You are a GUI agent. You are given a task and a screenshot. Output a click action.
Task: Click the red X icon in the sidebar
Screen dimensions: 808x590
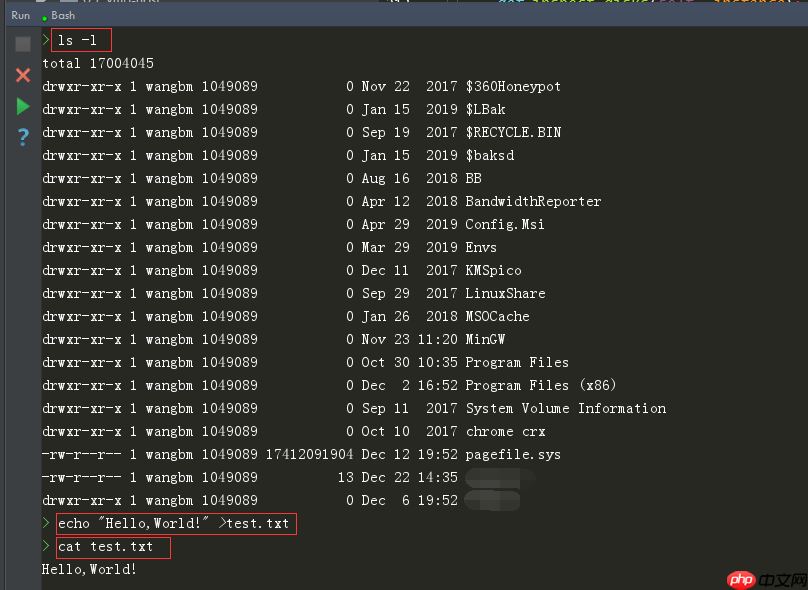click(22, 74)
